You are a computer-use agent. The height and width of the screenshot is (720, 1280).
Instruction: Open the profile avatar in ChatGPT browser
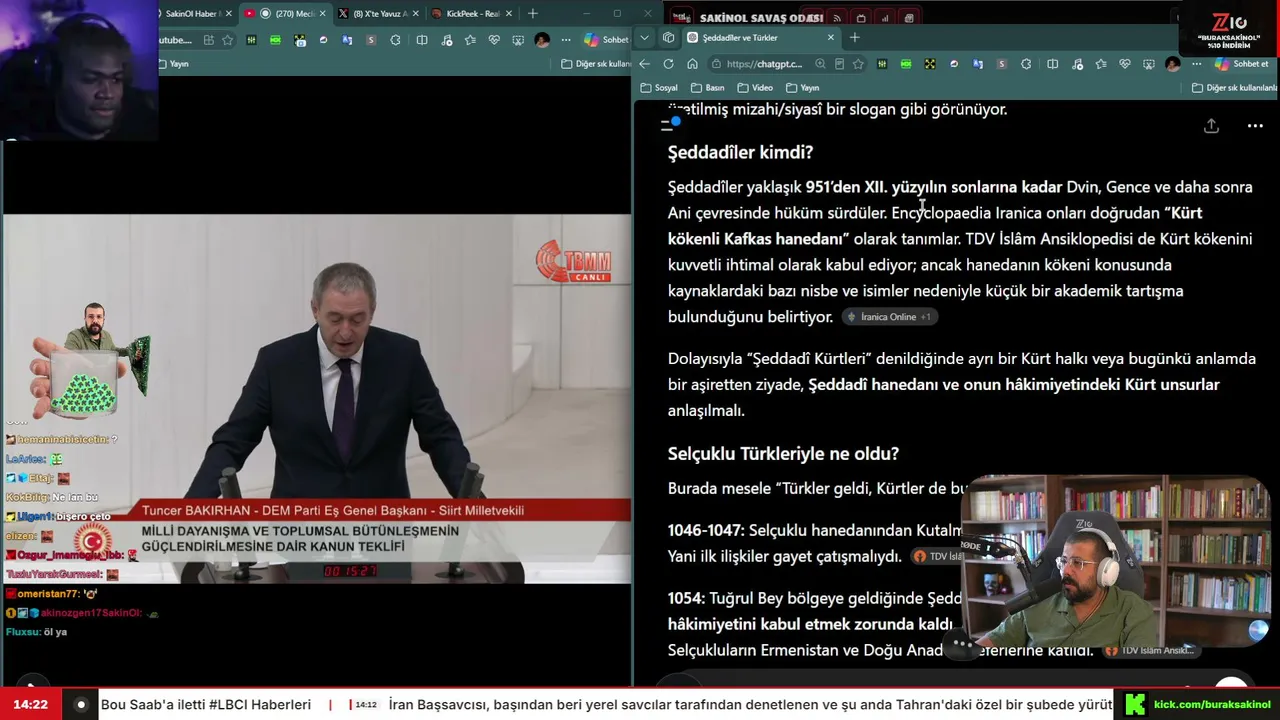[1173, 64]
